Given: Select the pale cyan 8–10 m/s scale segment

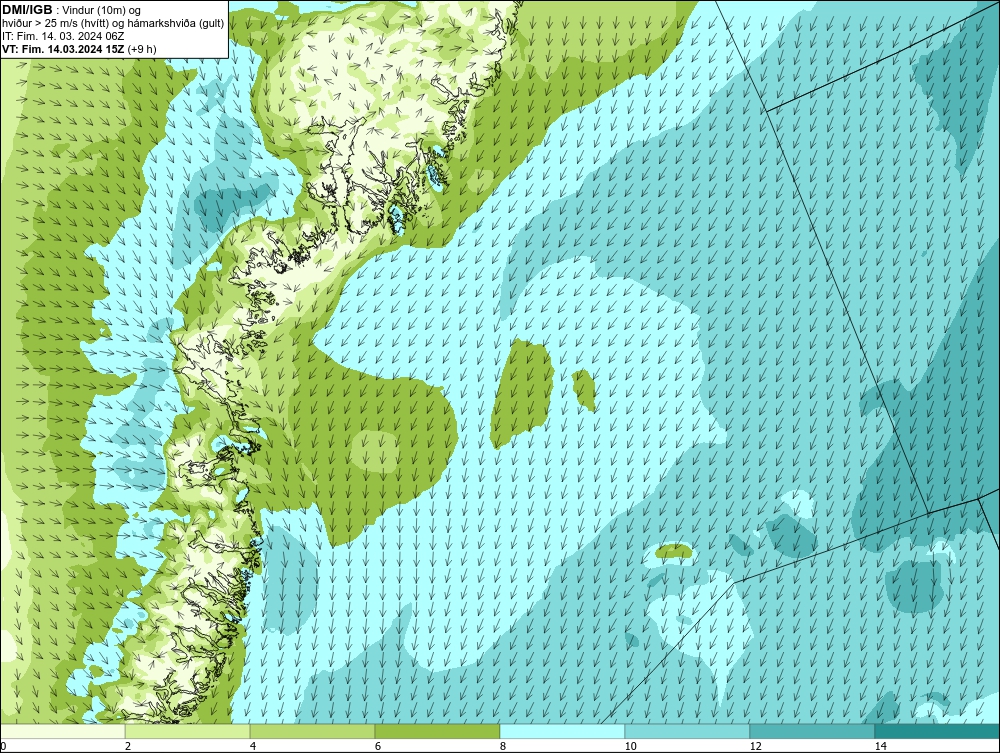Looking at the screenshot, I should point(562,731).
